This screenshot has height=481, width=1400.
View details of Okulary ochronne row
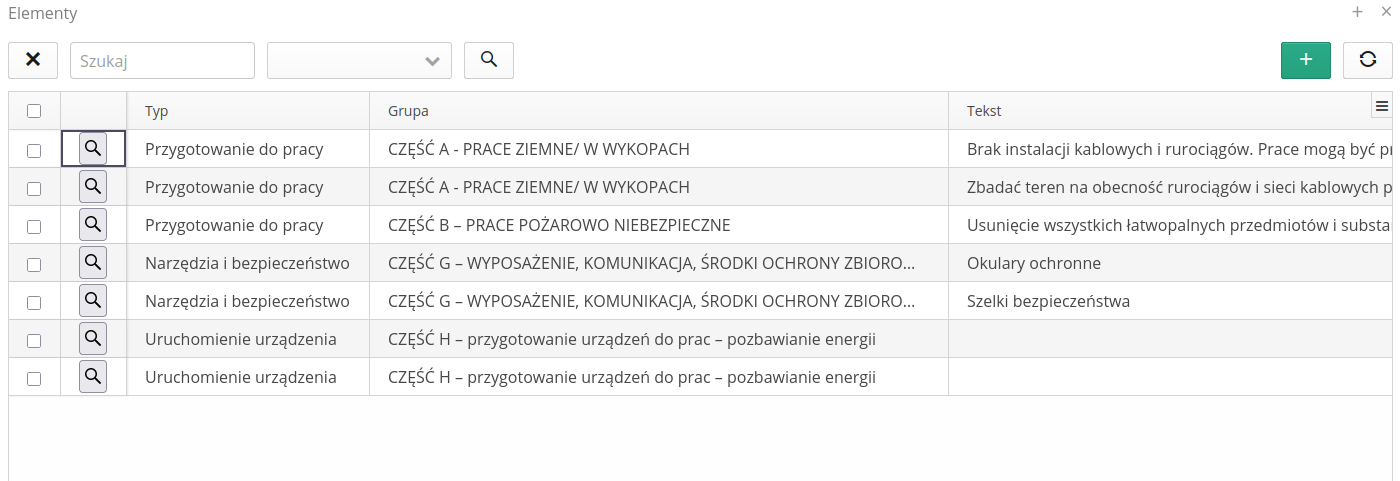pyautogui.click(x=93, y=263)
